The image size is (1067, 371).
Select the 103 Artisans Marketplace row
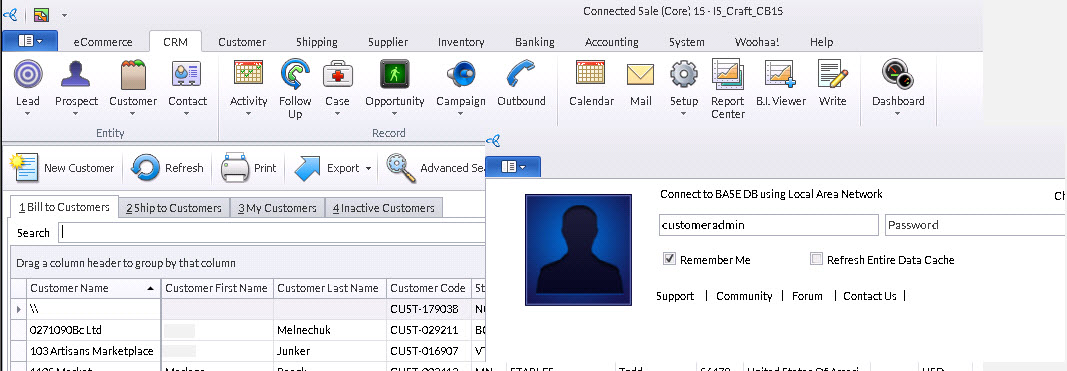pyautogui.click(x=248, y=351)
